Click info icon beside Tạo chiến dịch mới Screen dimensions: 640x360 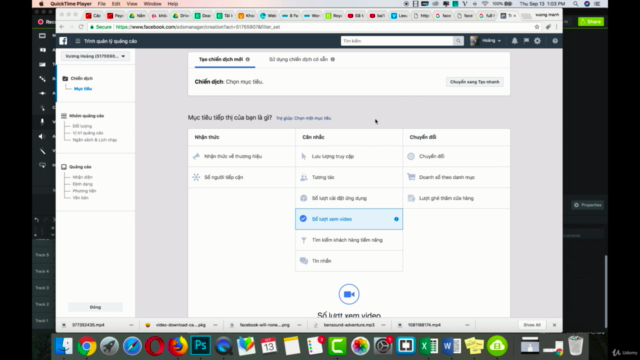tap(248, 59)
